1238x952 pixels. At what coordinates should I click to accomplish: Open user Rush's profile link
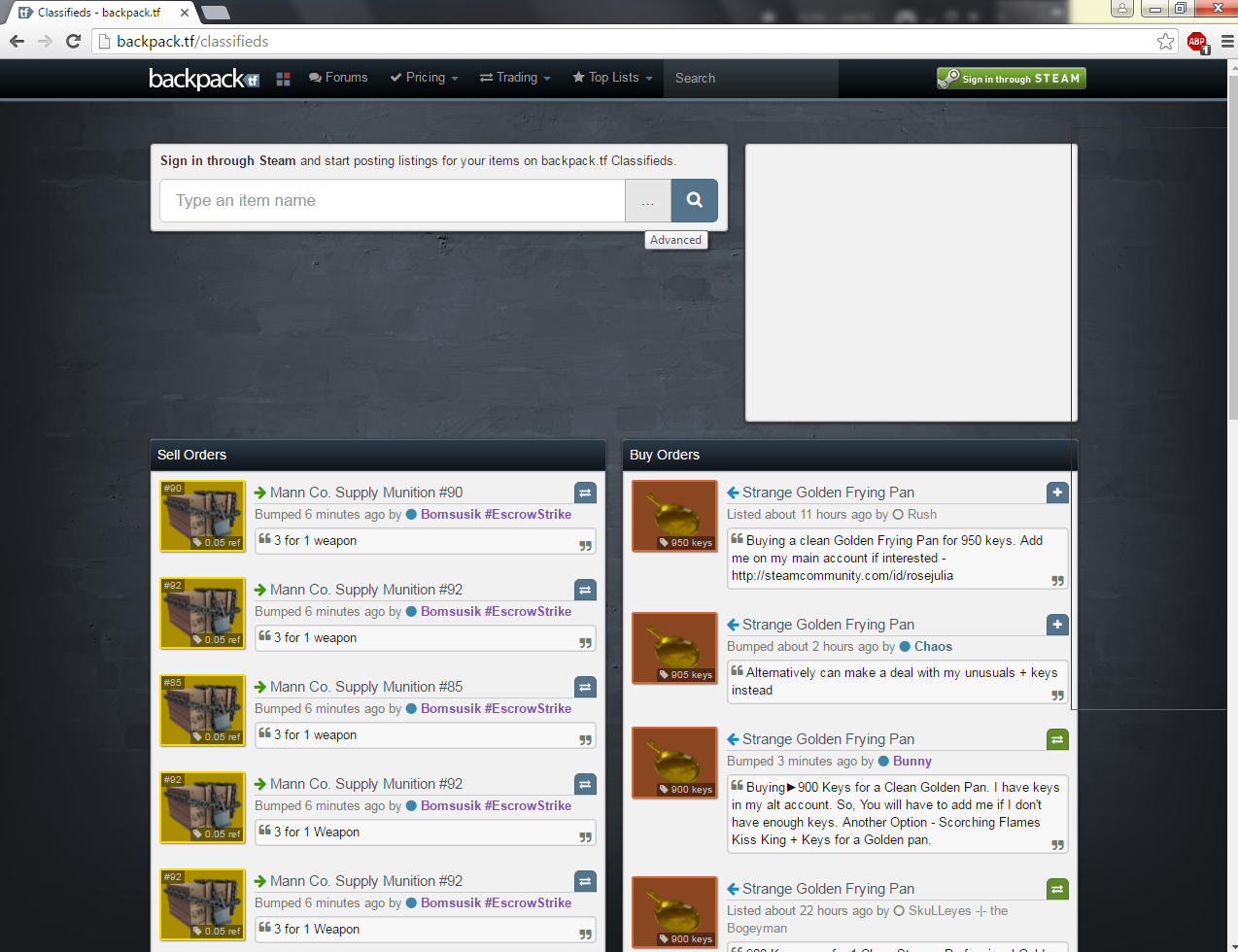922,515
